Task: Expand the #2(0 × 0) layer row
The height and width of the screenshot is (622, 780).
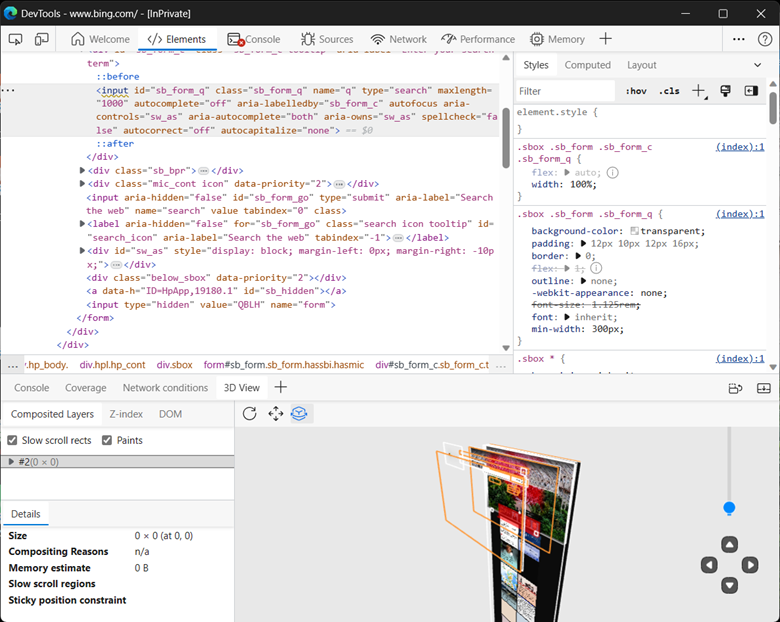Action: click(11, 462)
